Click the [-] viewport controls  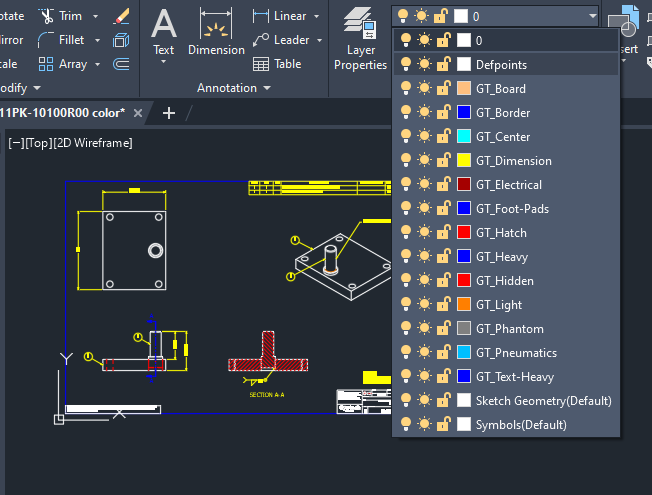click(x=16, y=143)
